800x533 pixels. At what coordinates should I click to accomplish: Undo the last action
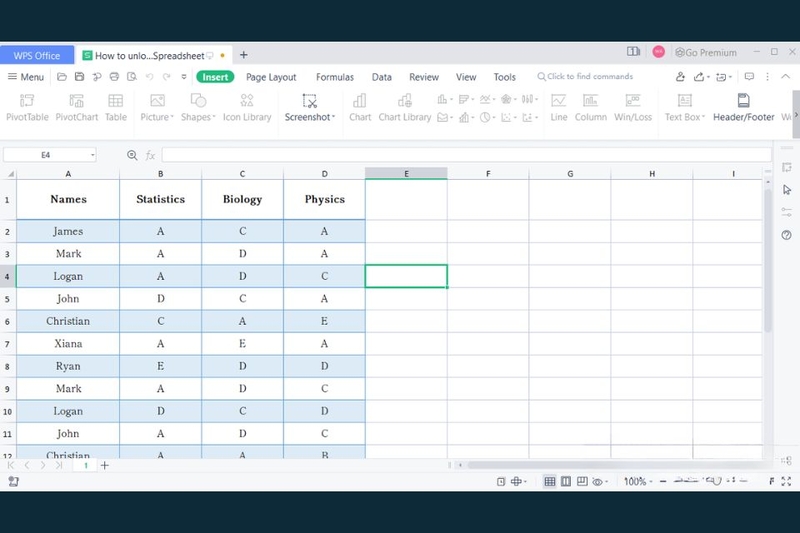coord(149,77)
